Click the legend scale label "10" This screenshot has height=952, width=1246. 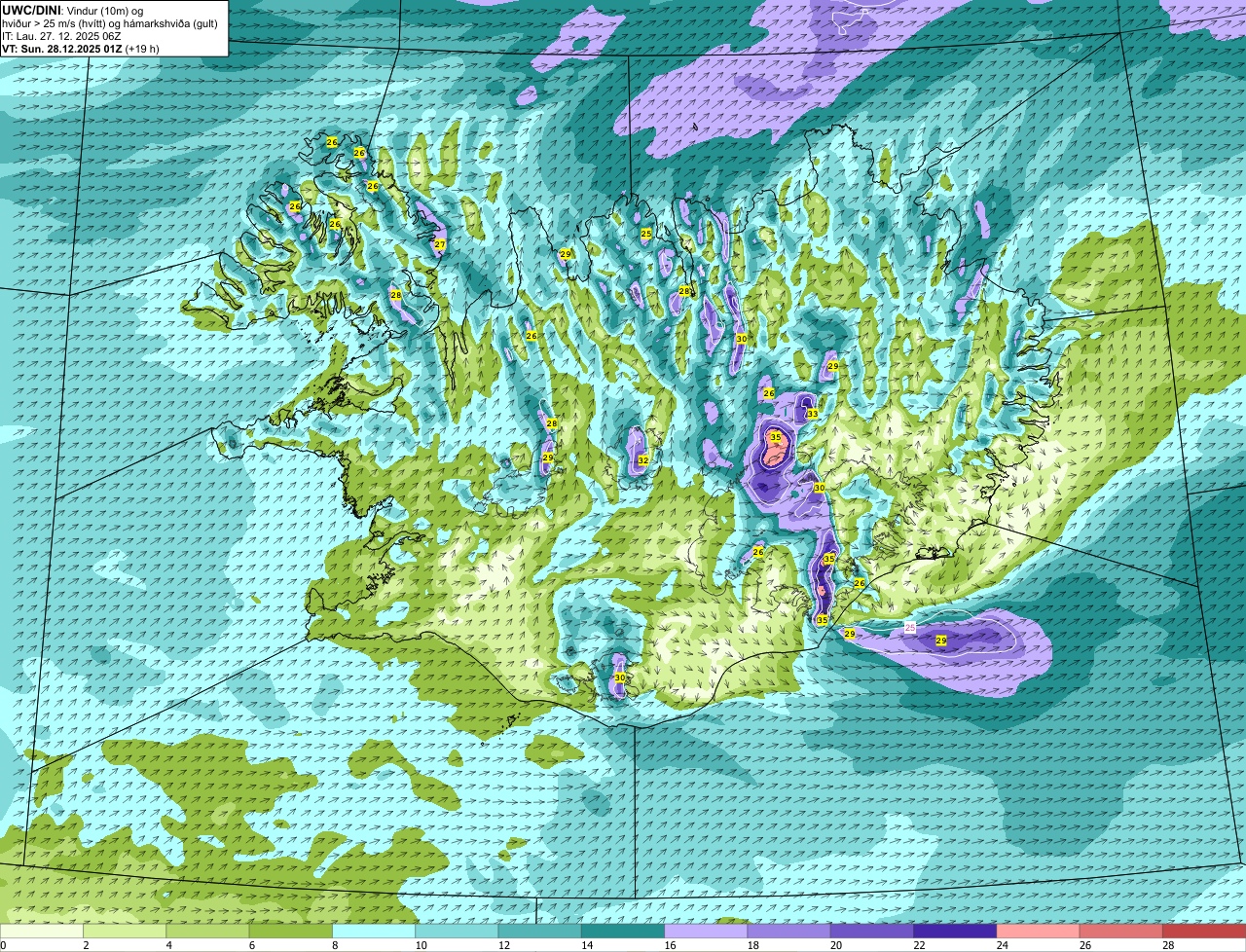421,945
